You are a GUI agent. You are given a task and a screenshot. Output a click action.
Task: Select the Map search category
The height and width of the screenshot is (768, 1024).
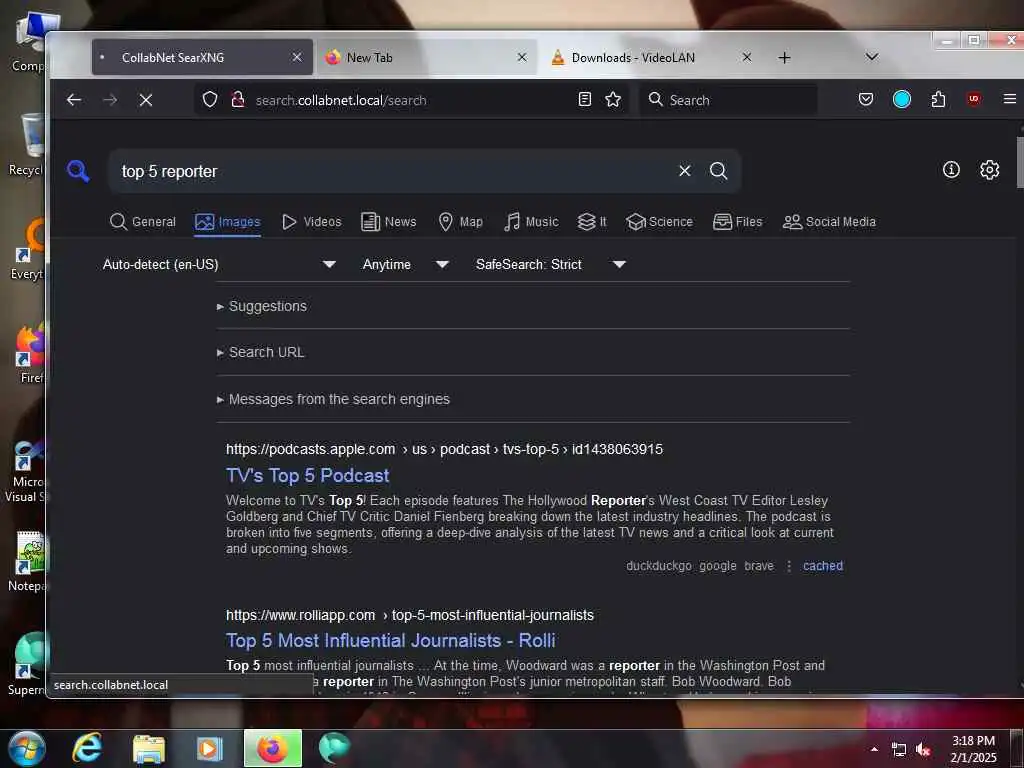pyautogui.click(x=460, y=222)
